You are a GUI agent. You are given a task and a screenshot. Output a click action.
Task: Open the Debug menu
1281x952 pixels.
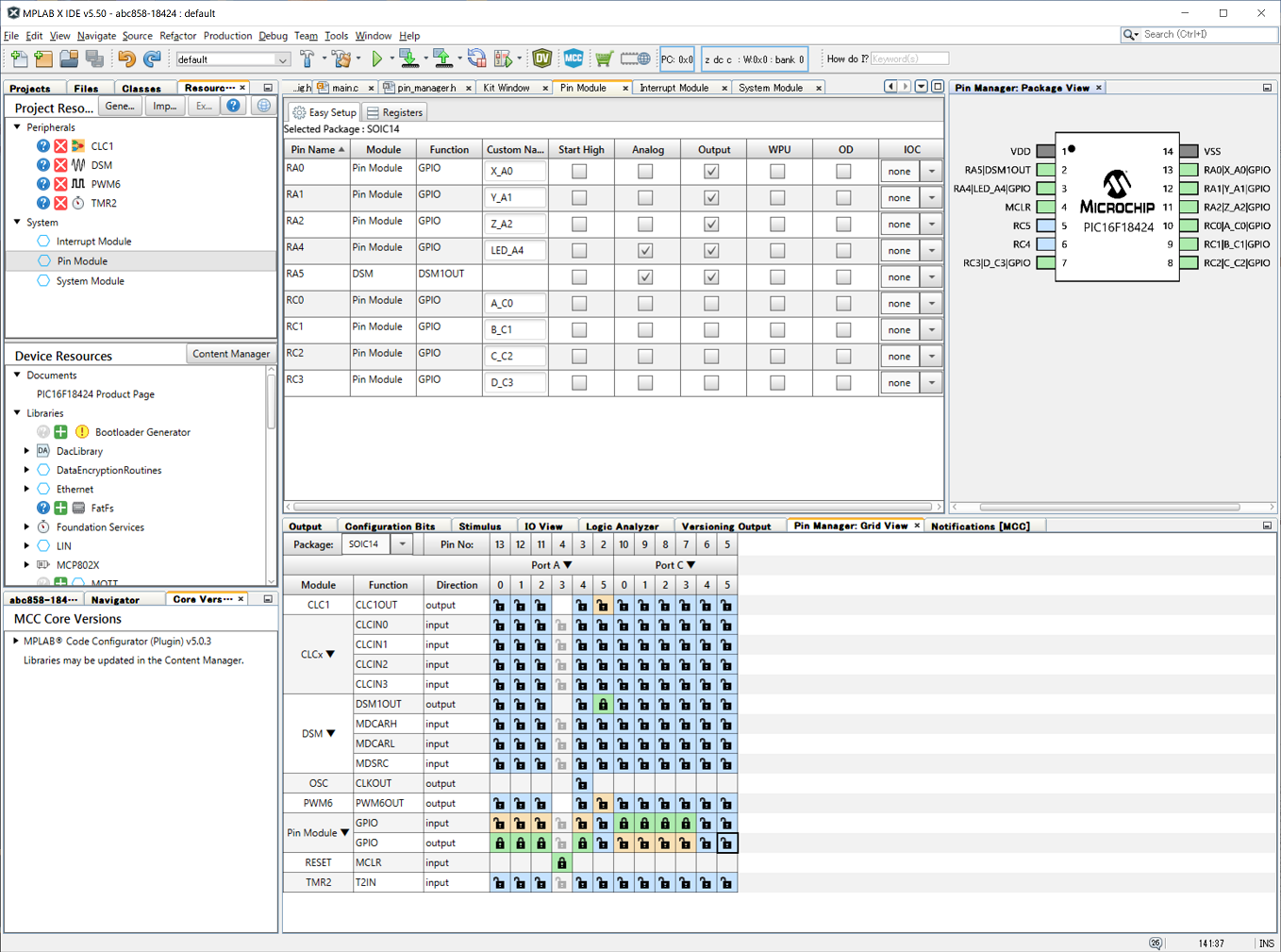click(273, 36)
